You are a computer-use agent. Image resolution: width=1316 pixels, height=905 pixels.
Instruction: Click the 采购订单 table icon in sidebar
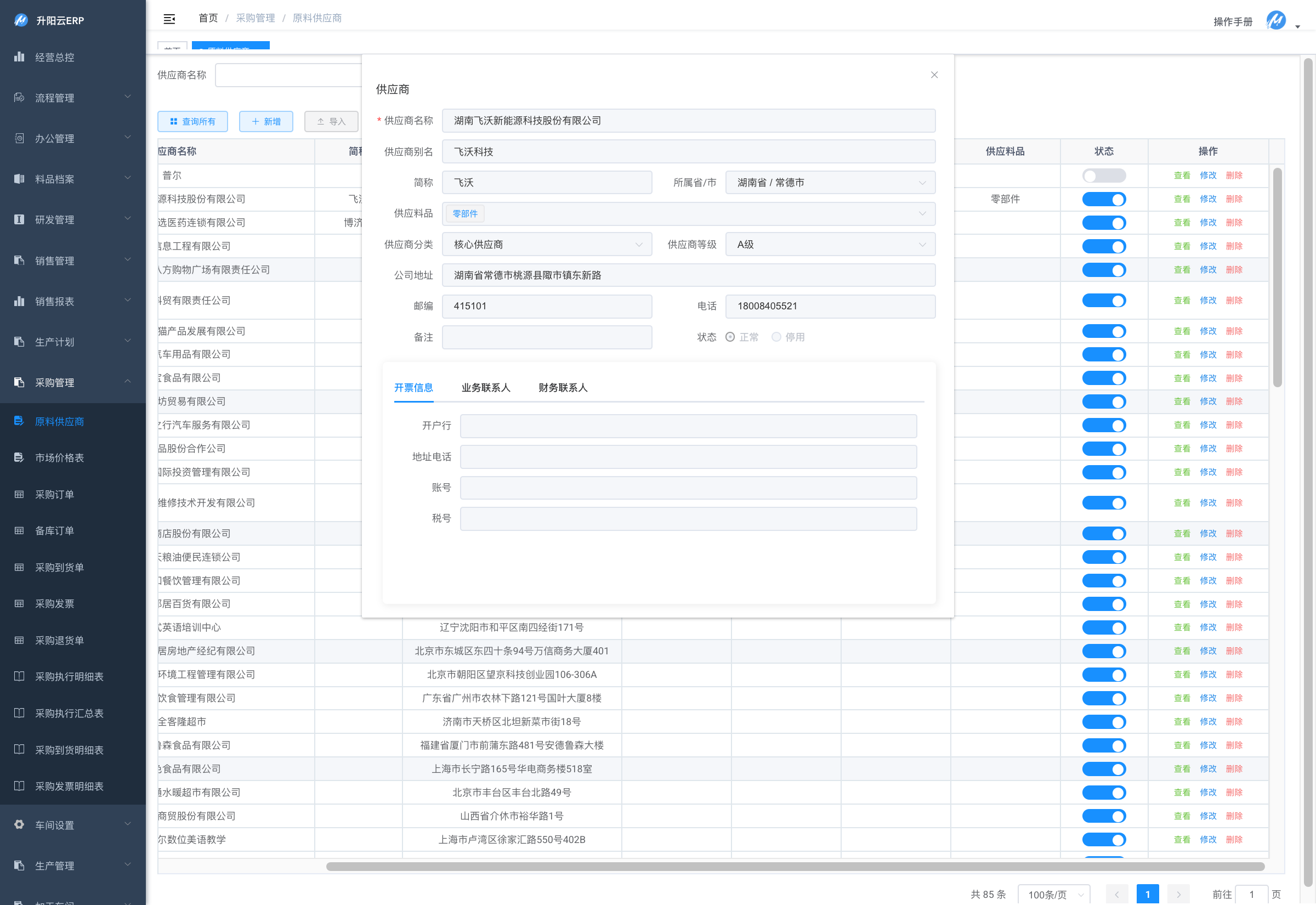[x=19, y=495]
